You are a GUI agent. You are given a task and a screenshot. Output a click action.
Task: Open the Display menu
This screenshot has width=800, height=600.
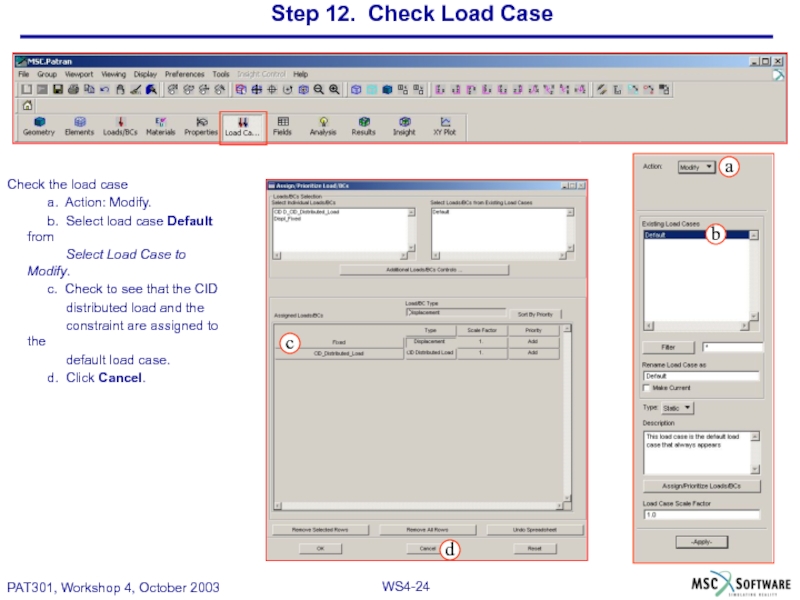tap(145, 74)
